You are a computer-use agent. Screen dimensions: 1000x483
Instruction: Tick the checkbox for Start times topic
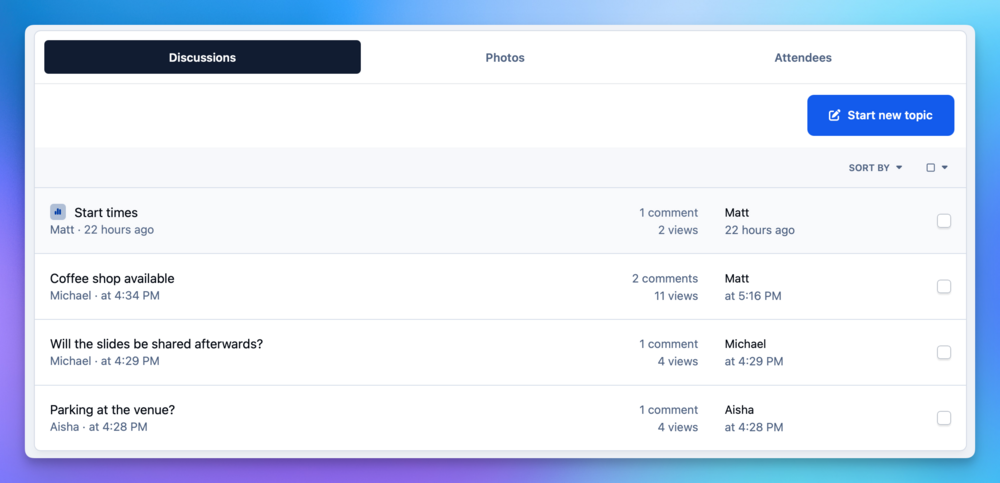click(944, 221)
